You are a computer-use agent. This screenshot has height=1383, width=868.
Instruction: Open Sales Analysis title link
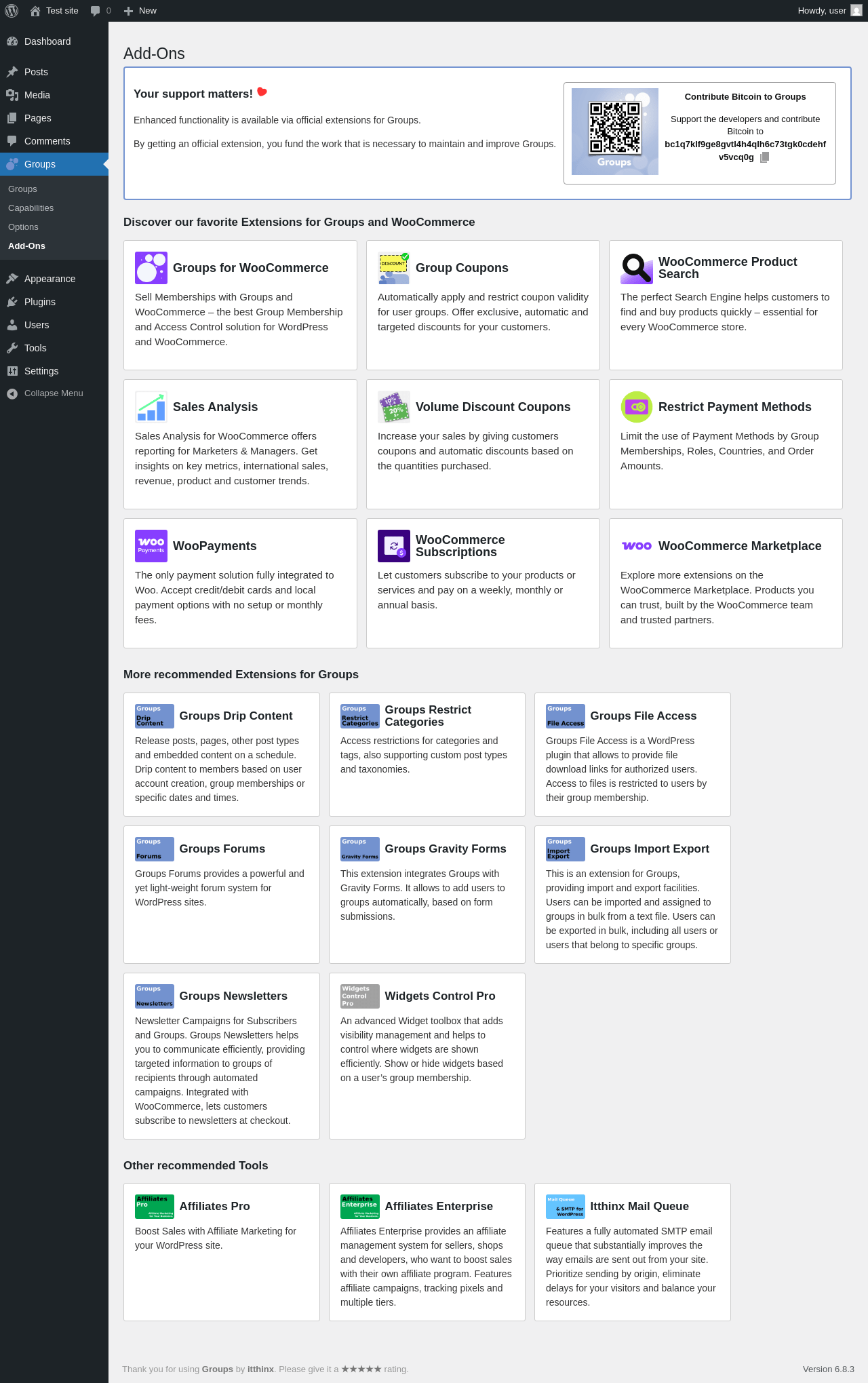[215, 407]
